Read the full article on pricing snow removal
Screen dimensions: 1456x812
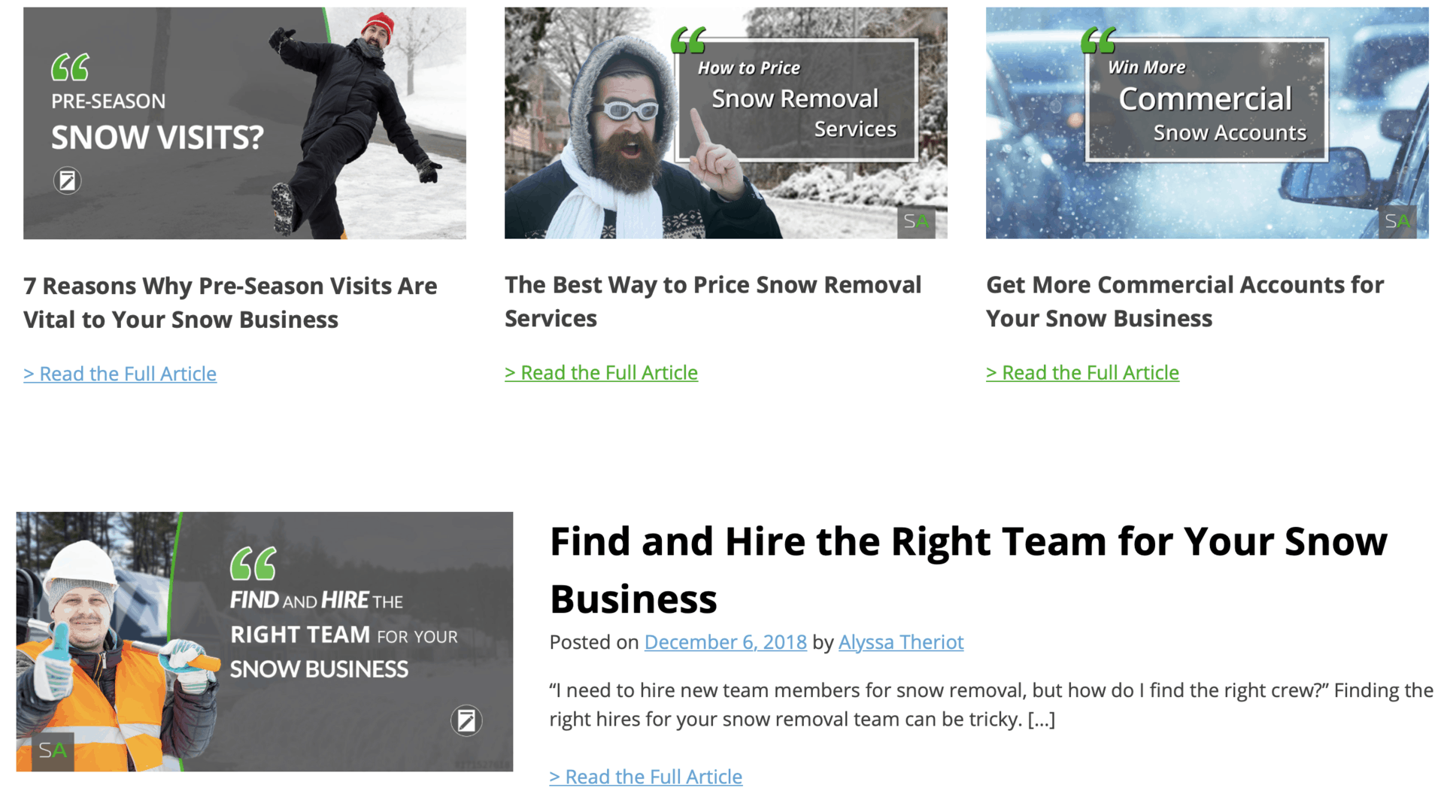coord(601,372)
